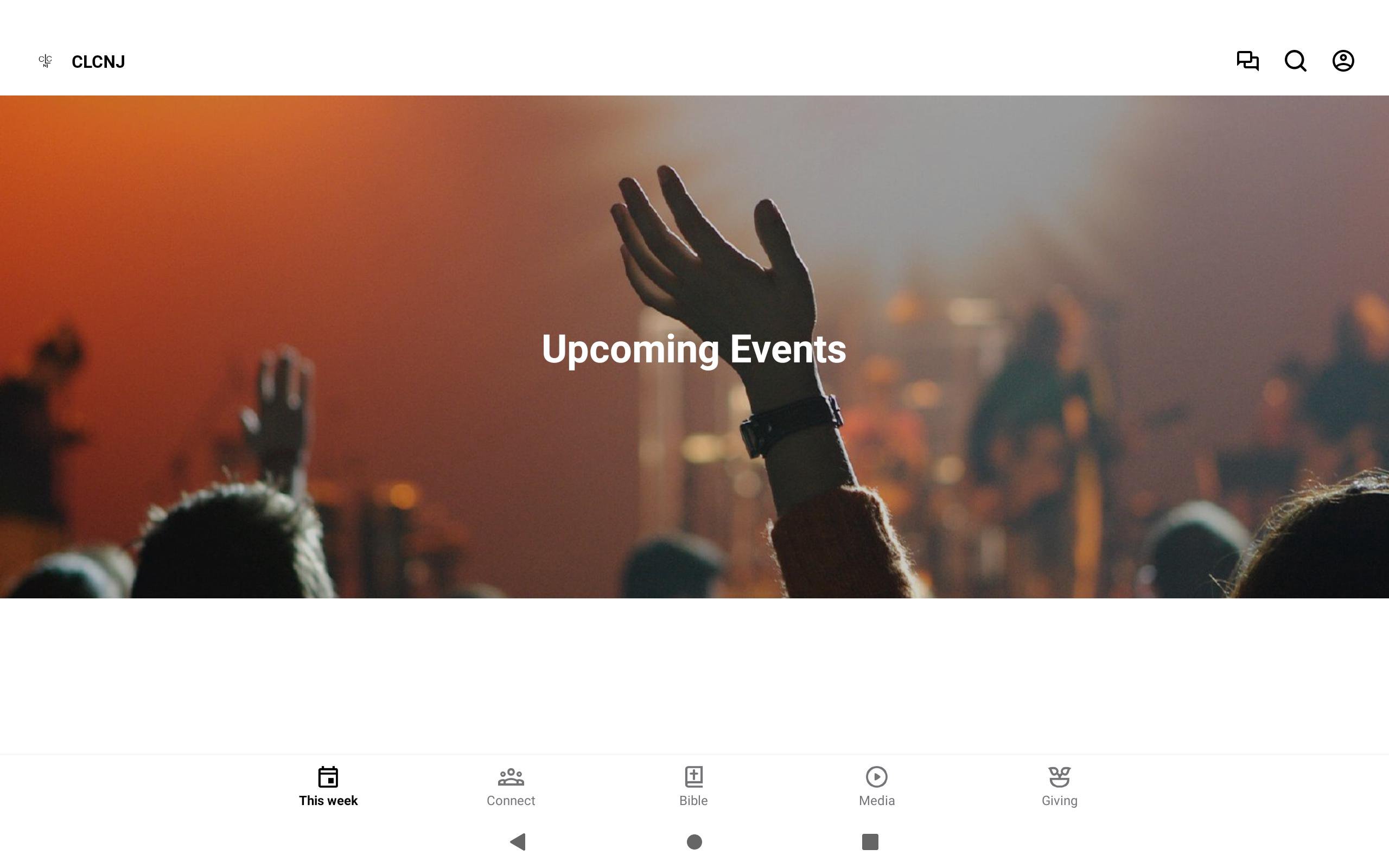Tap the people group Connect icon
Image resolution: width=1389 pixels, height=868 pixels.
click(511, 777)
